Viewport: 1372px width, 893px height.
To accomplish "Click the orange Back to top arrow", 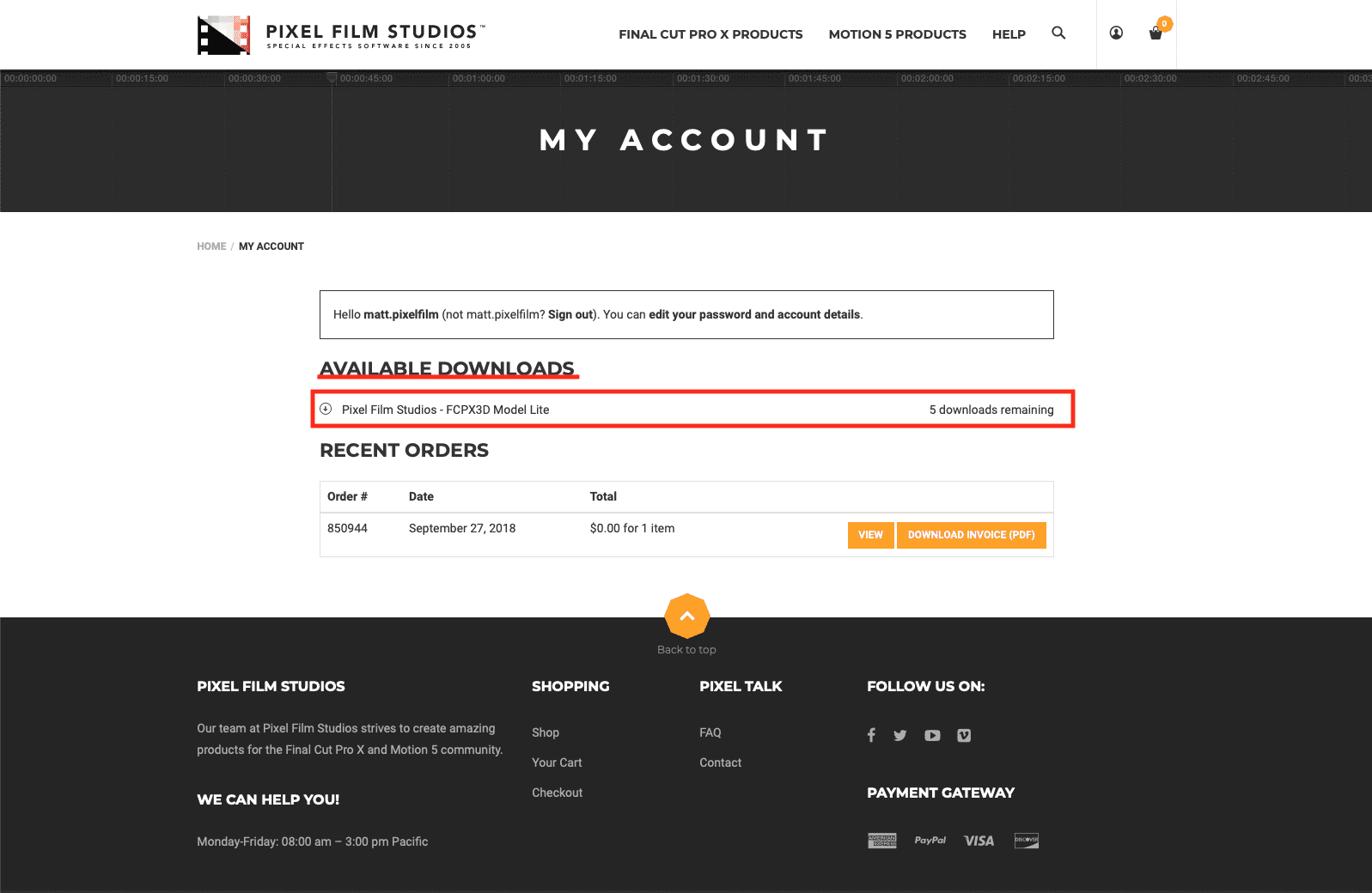I will (x=687, y=616).
